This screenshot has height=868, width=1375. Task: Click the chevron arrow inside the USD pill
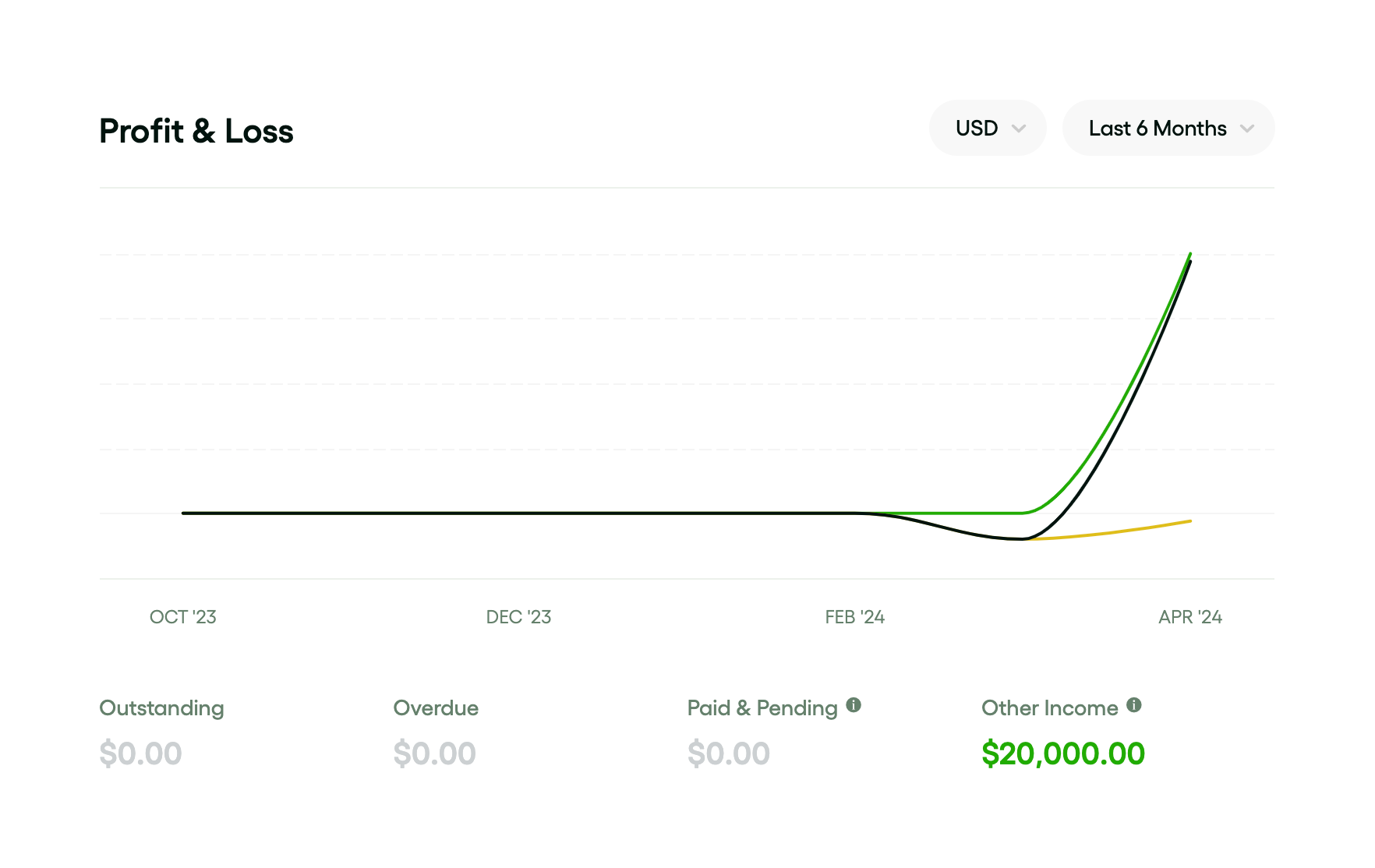(1019, 129)
